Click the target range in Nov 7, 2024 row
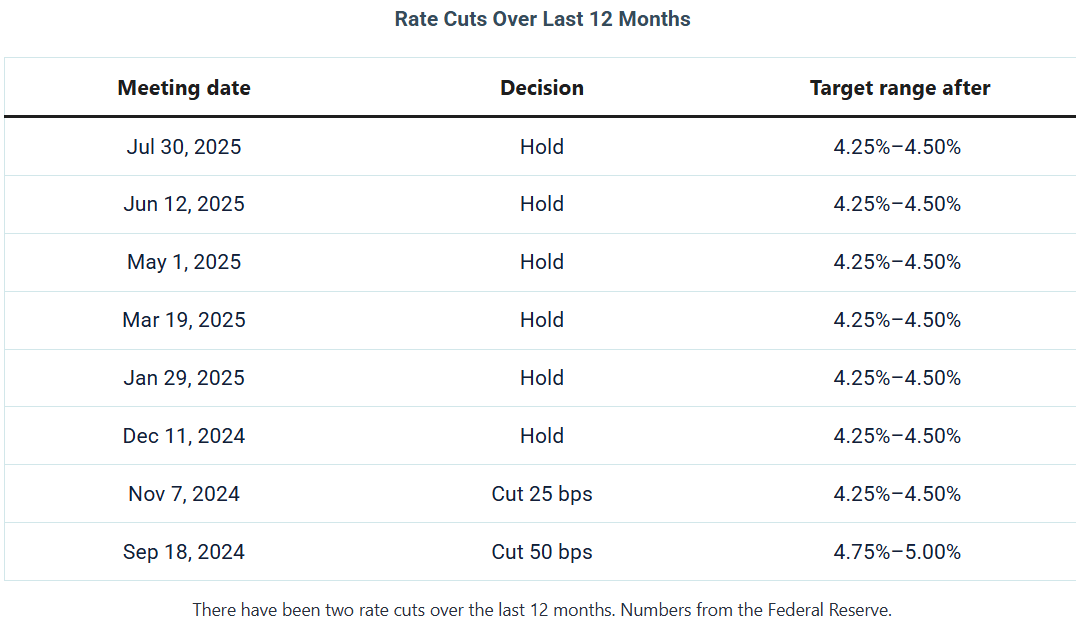Image resolution: width=1076 pixels, height=620 pixels. (x=897, y=494)
